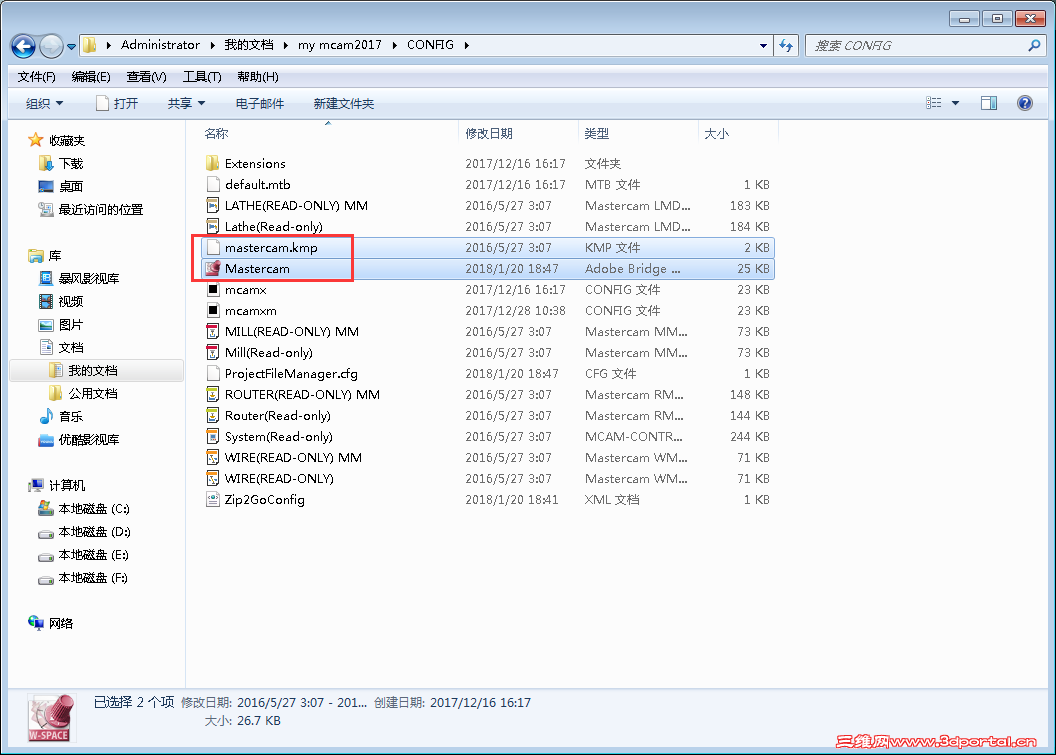Select the Lathe(Read-only) file icon
This screenshot has height=755, width=1056.
point(213,226)
